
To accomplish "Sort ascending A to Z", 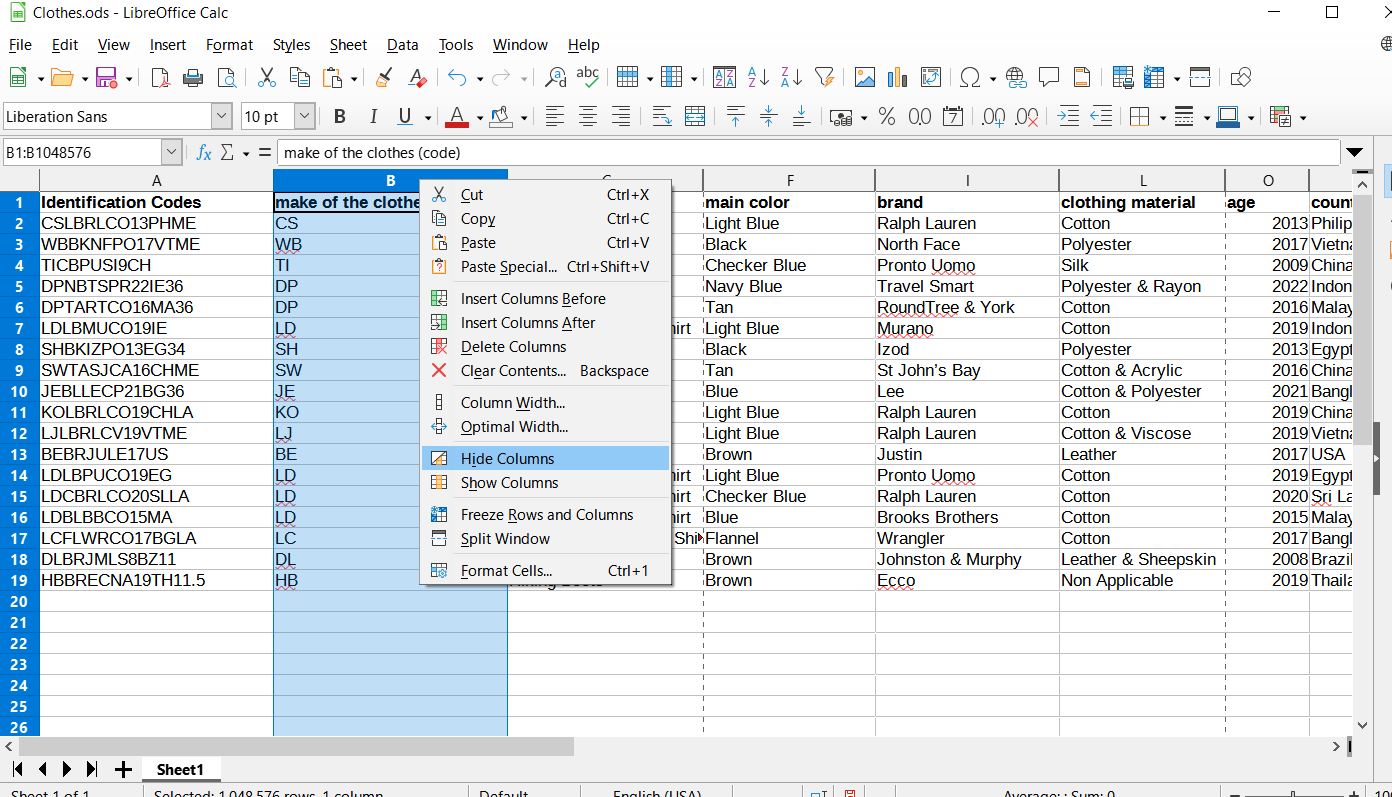I will coord(759,77).
